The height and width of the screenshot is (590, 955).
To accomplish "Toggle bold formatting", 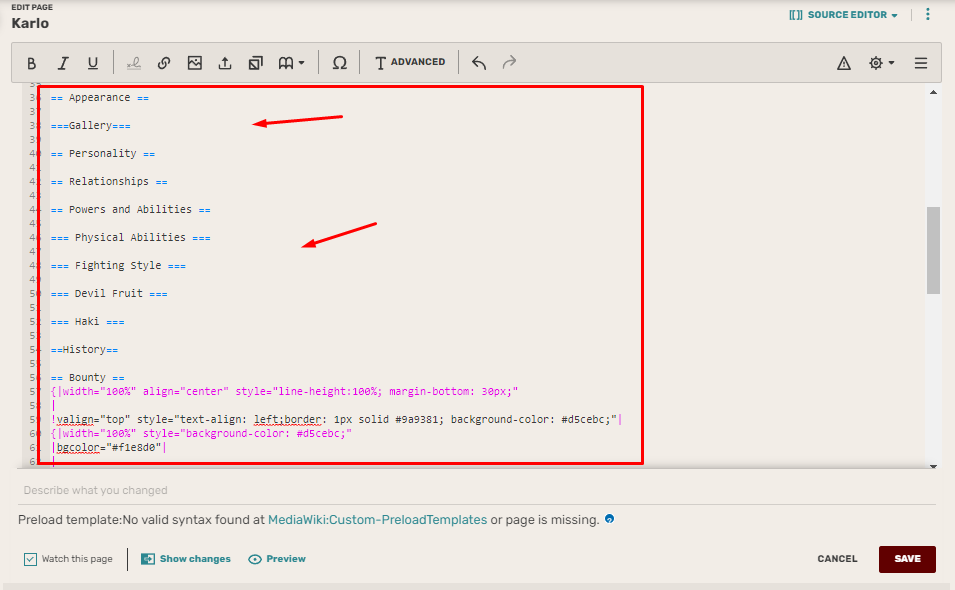I will click(x=32, y=63).
